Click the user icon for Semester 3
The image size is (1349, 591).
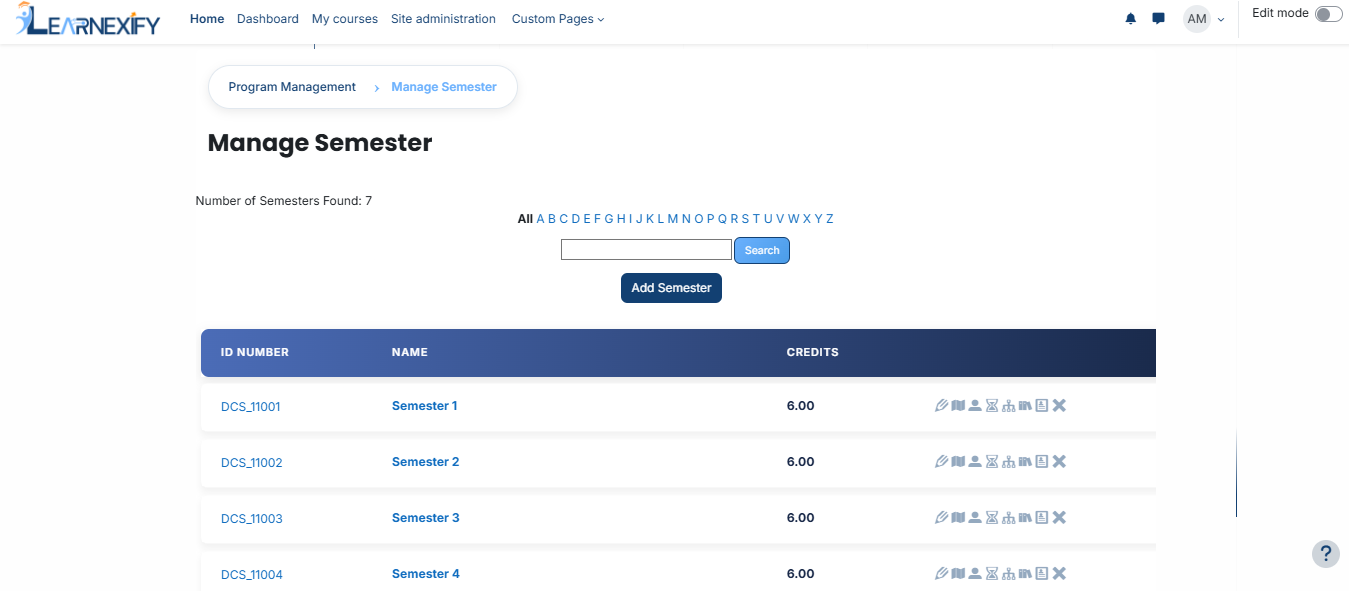coord(975,518)
